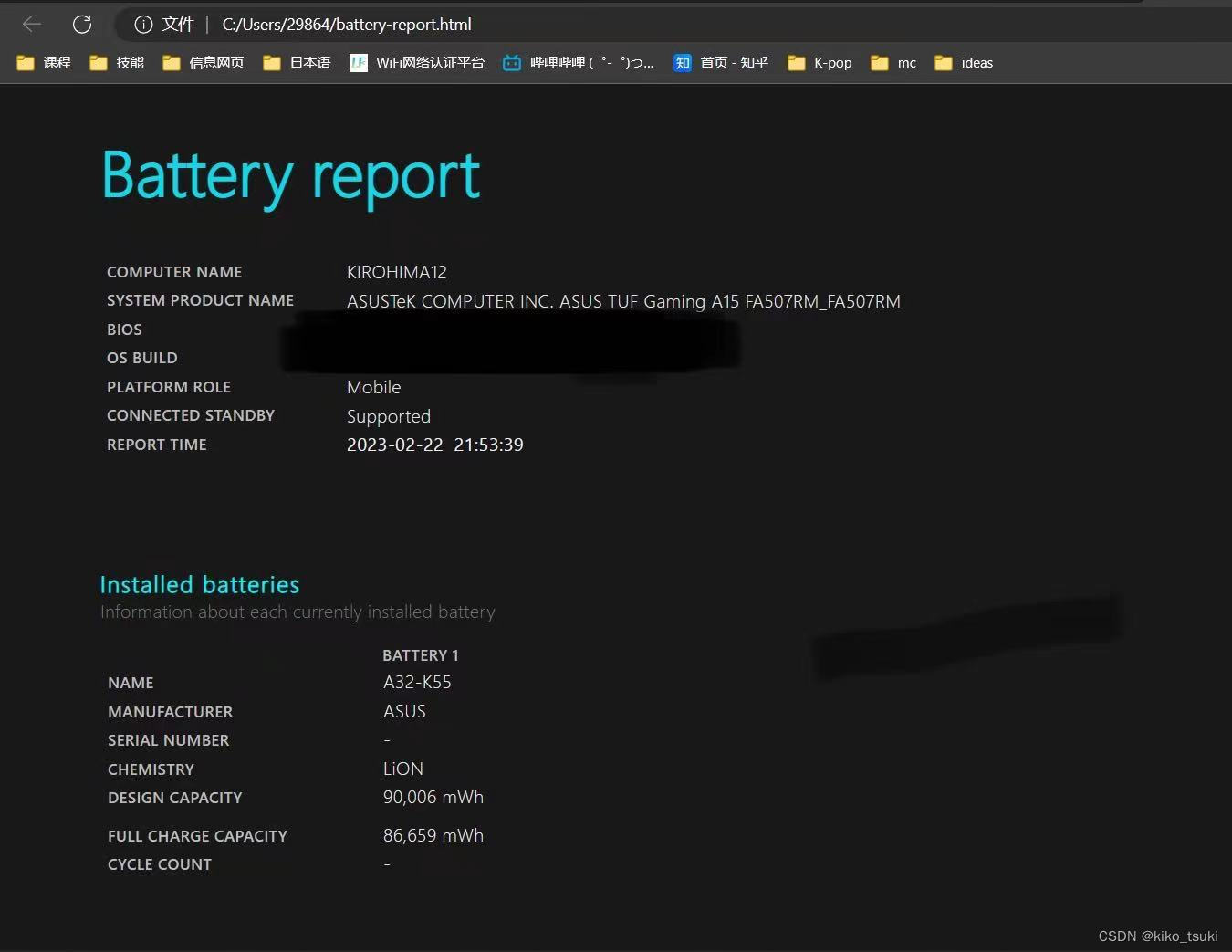Select the 首页 - 知乎 bookmark label
Image resolution: width=1232 pixels, height=952 pixels.
click(734, 62)
